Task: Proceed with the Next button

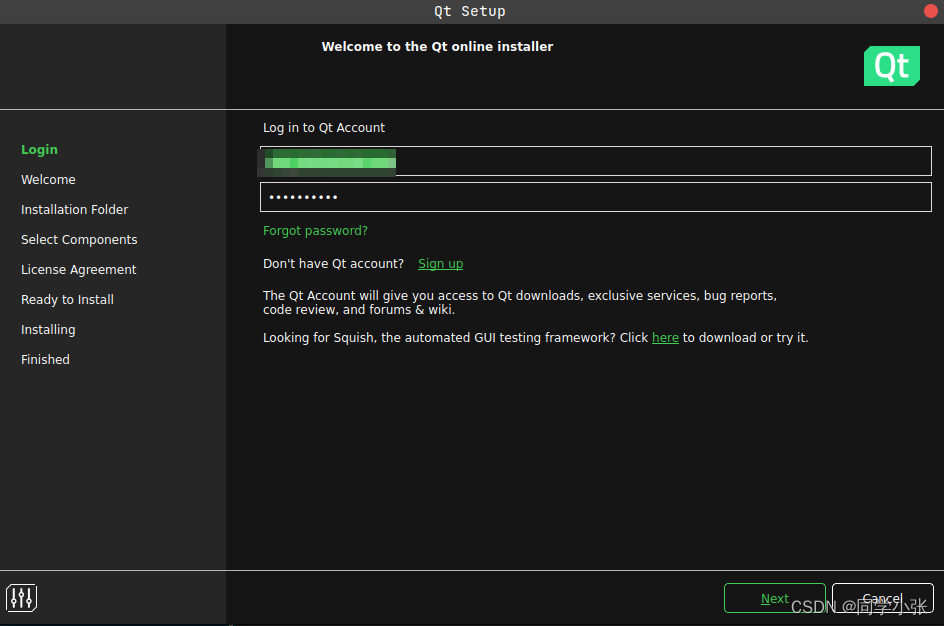Action: coord(774,598)
